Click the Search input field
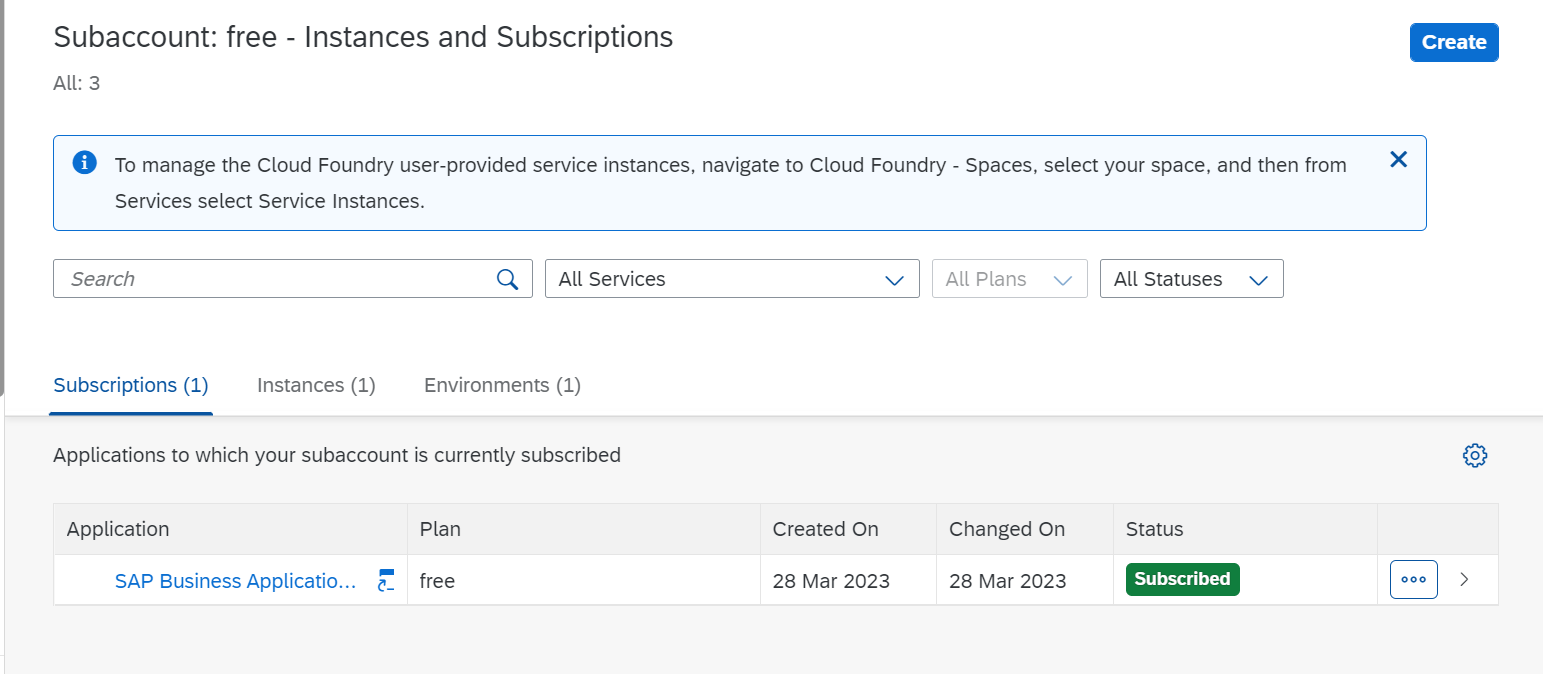The image size is (1543, 674). (250, 278)
